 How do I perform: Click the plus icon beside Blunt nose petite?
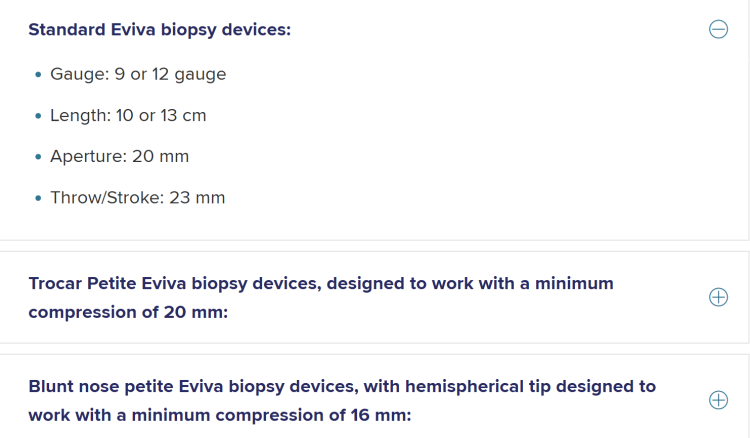tap(718, 400)
